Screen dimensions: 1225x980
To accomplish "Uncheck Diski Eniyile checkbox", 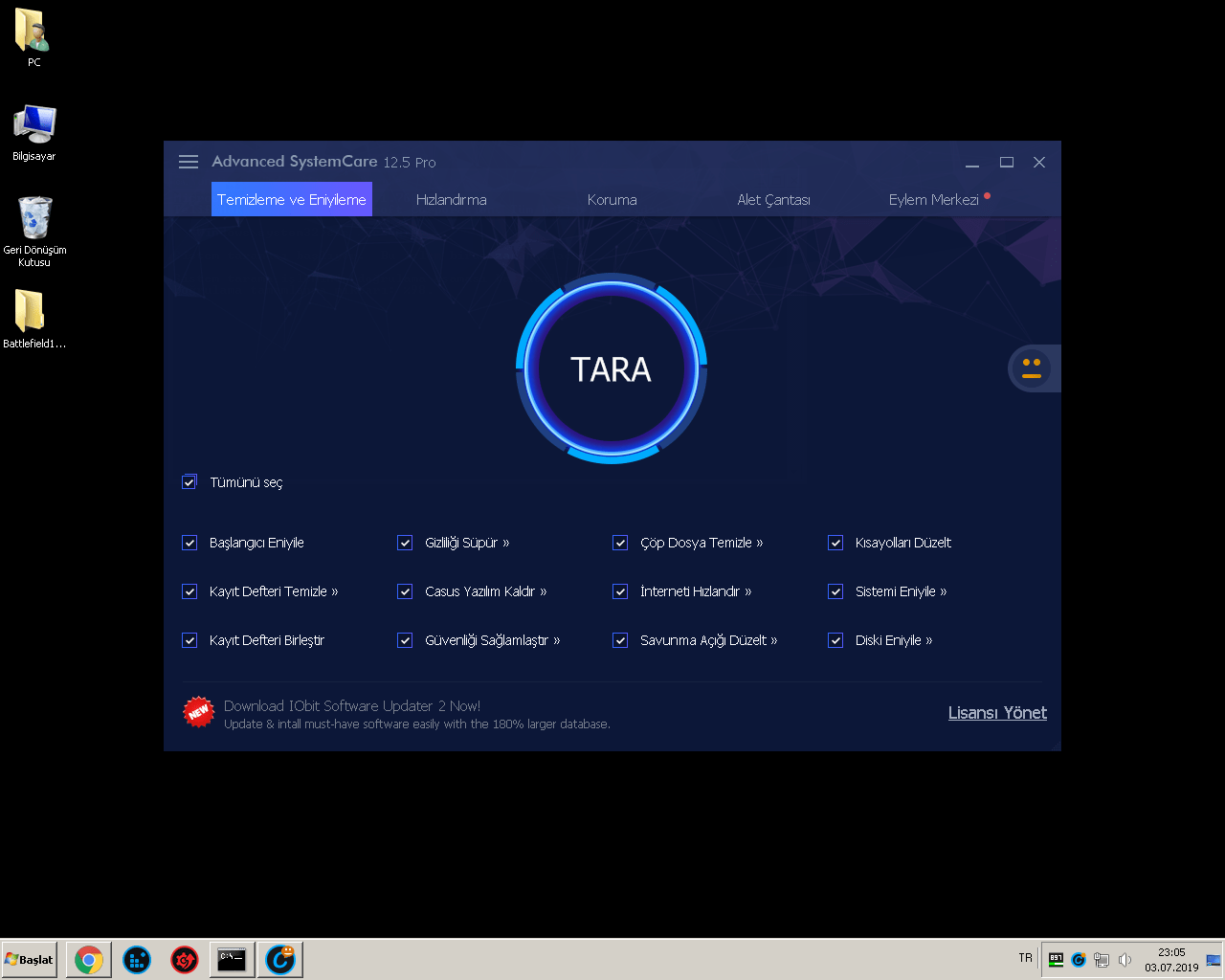I will coord(835,640).
